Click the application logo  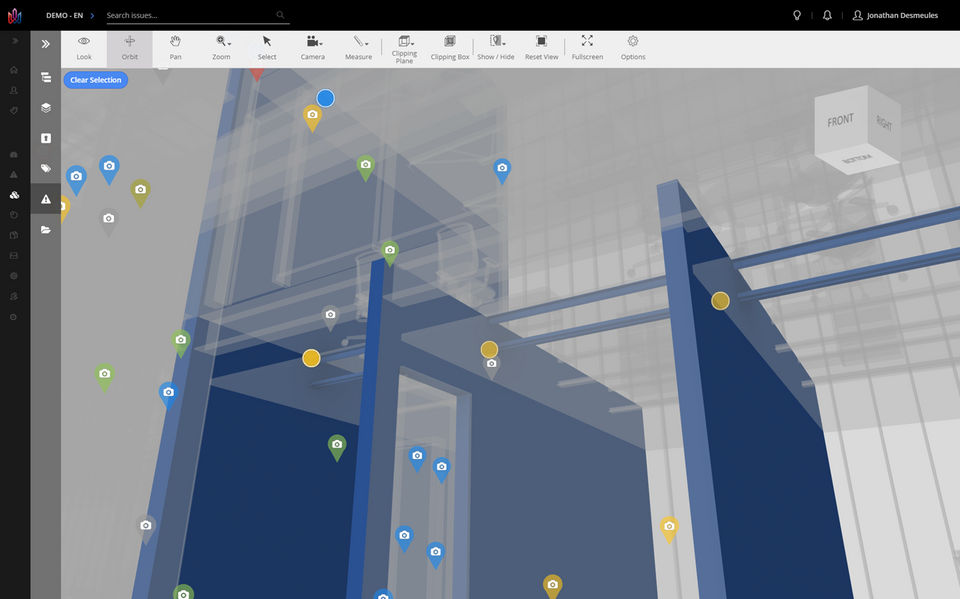[x=15, y=15]
